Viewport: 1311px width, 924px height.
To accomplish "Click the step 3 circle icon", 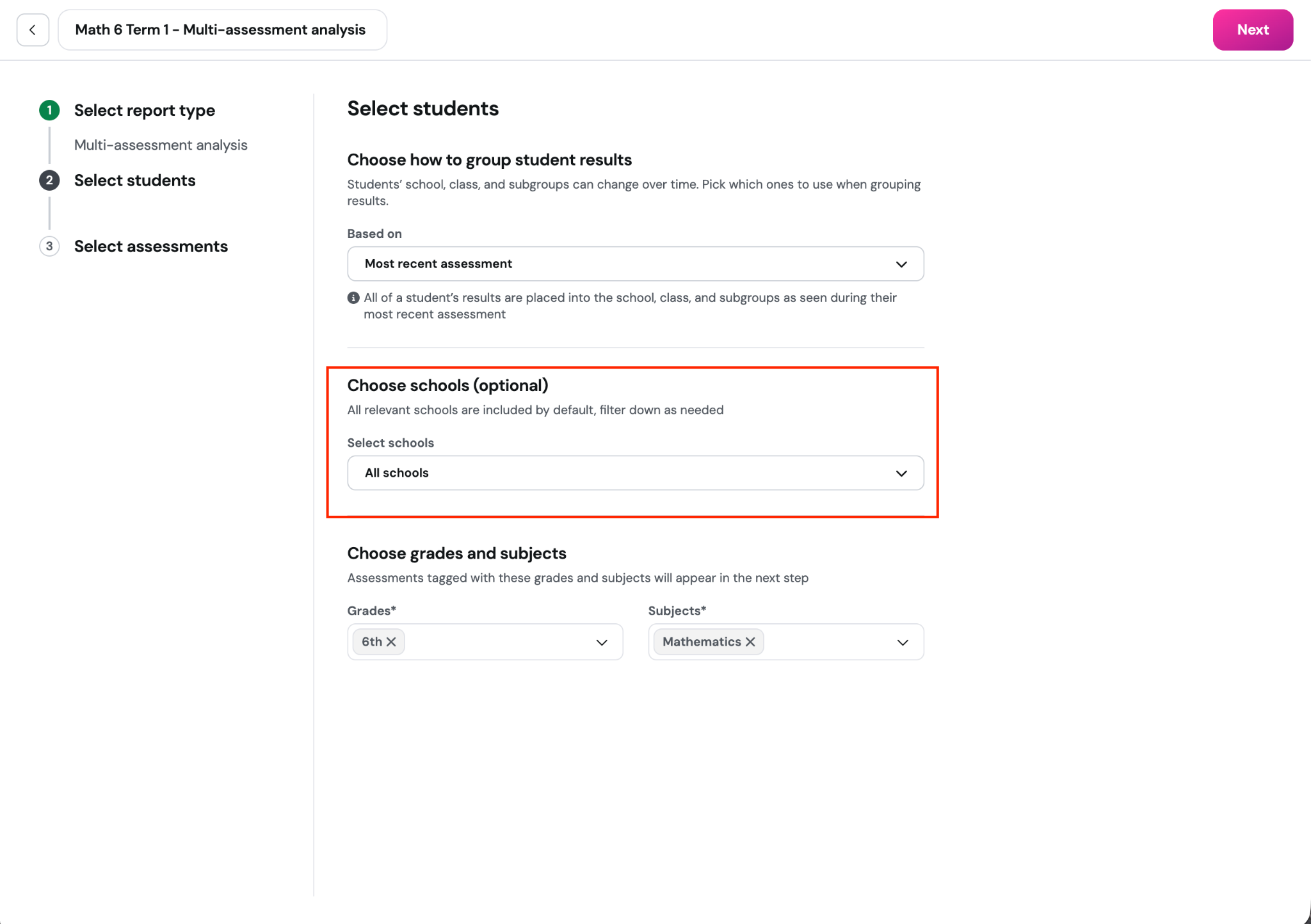I will (49, 246).
